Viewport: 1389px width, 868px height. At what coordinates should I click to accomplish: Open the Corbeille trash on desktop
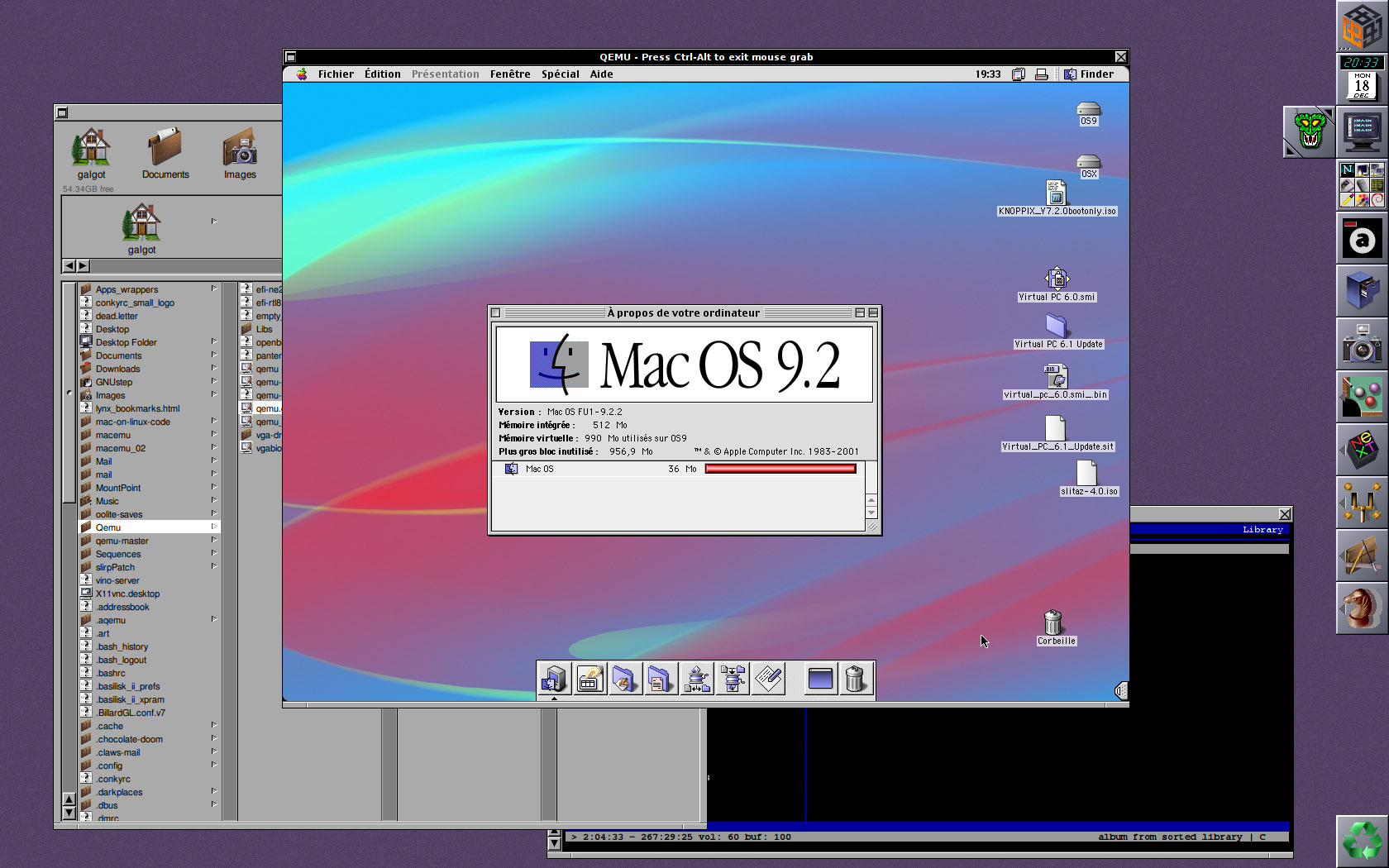[x=1052, y=622]
